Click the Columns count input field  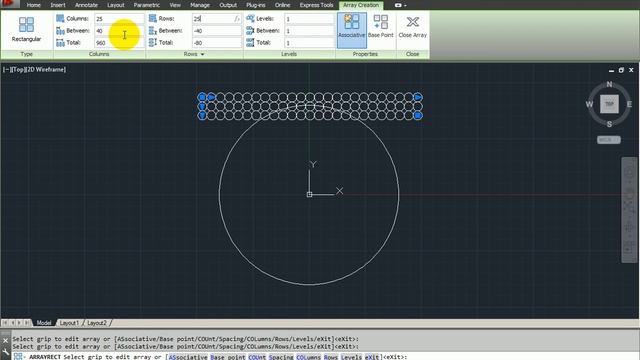point(119,19)
